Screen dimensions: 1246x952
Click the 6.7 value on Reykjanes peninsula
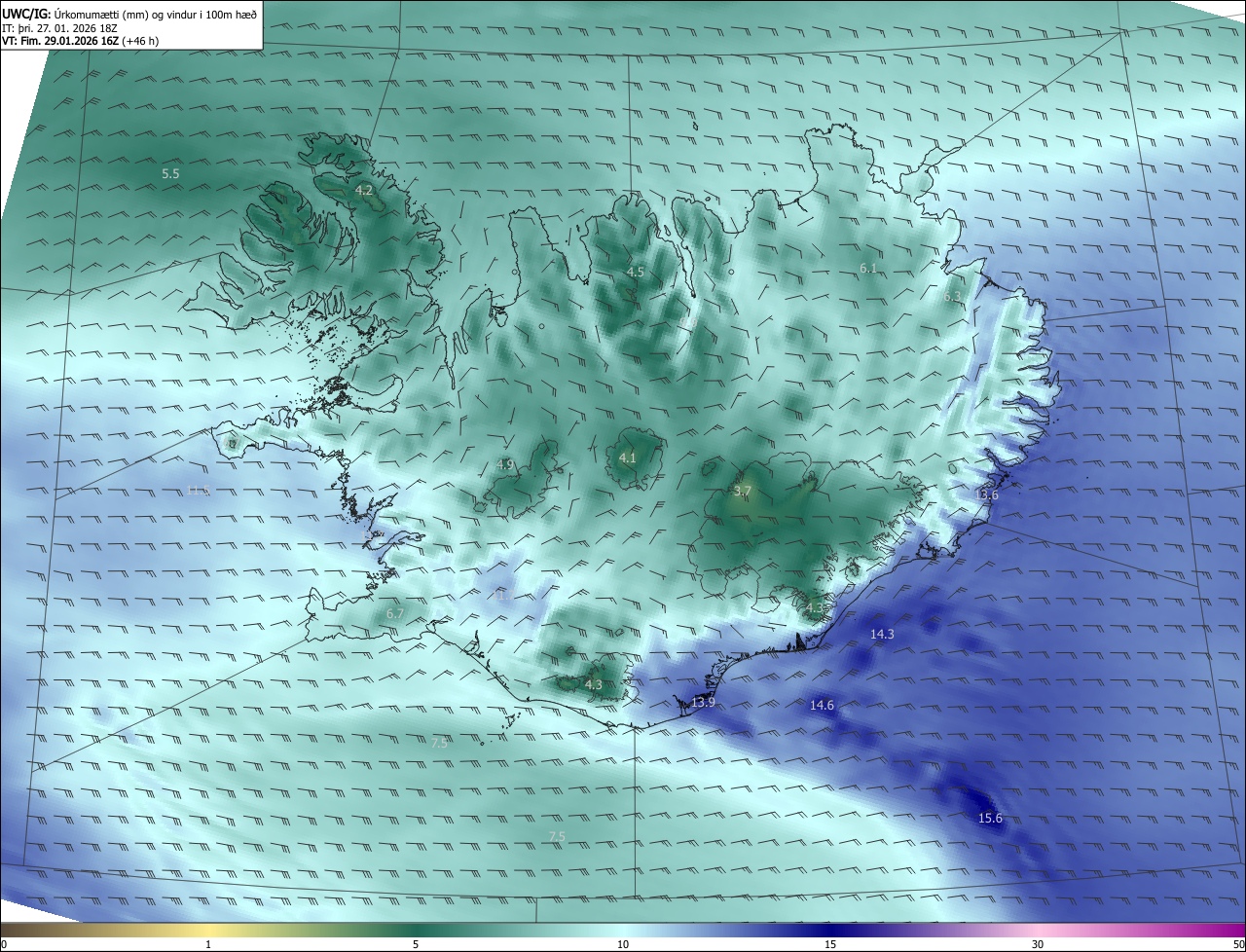pos(394,614)
